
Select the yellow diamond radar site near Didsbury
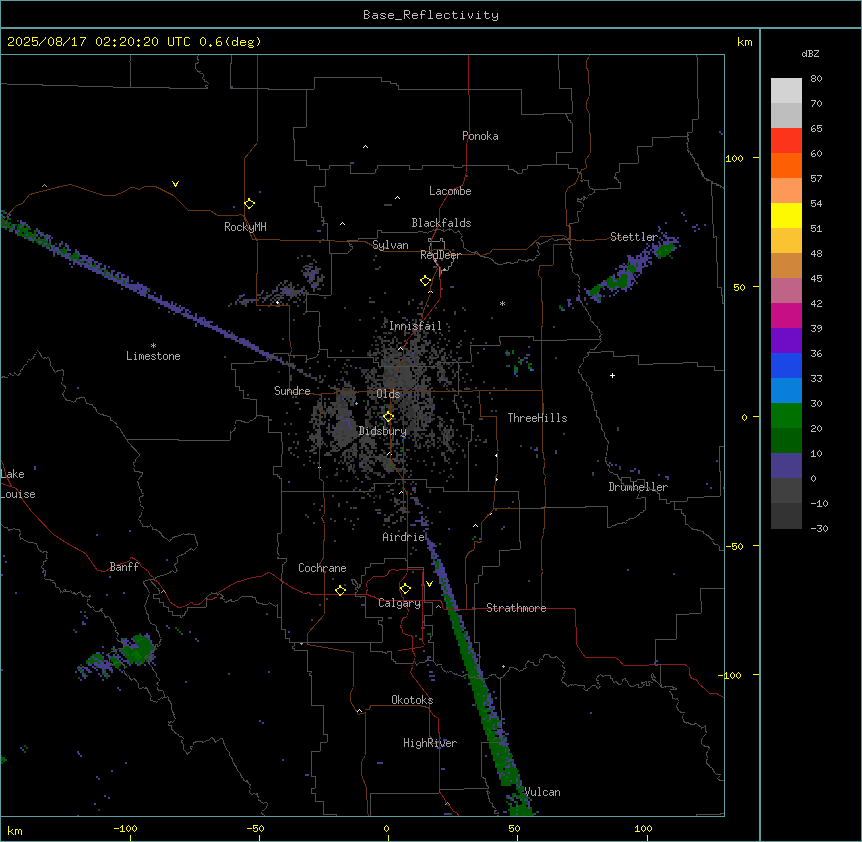388,417
